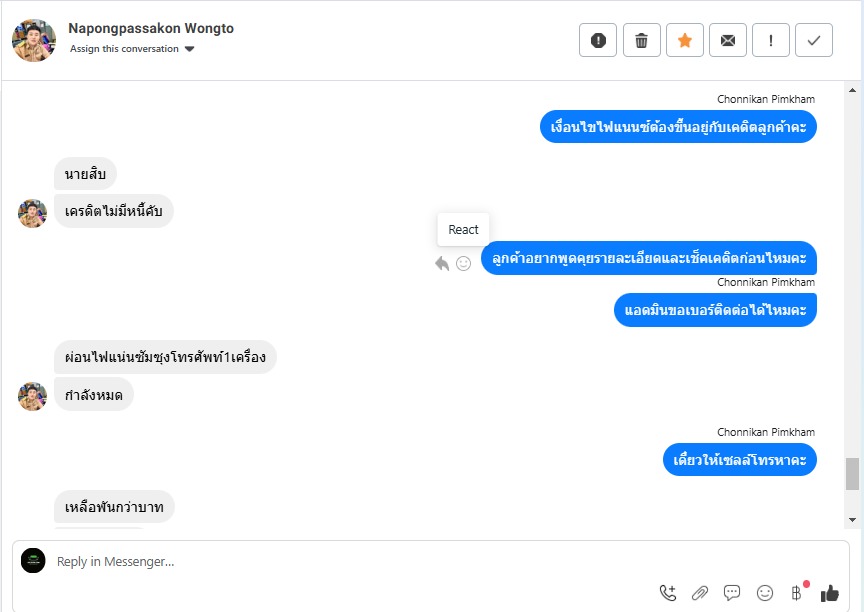Open the baht payment request icon
The height and width of the screenshot is (612, 864).
797,593
